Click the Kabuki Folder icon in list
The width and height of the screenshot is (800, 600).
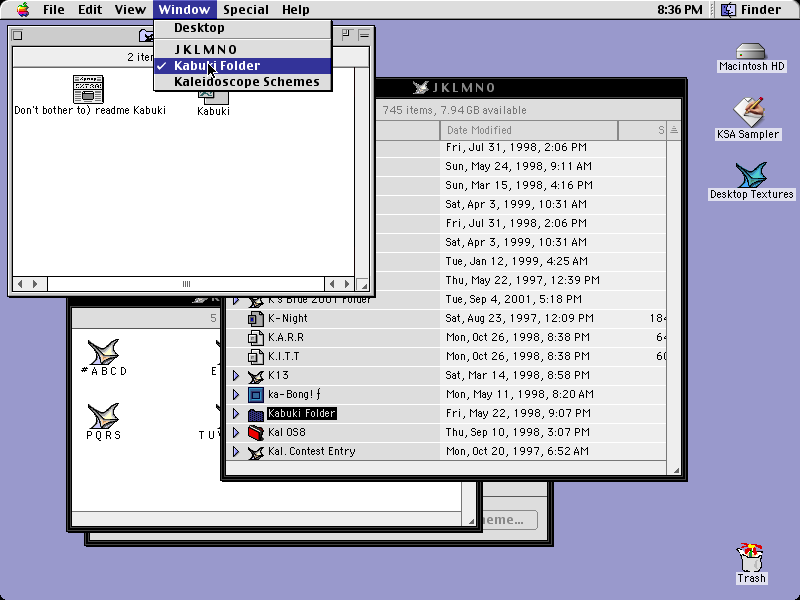point(256,414)
